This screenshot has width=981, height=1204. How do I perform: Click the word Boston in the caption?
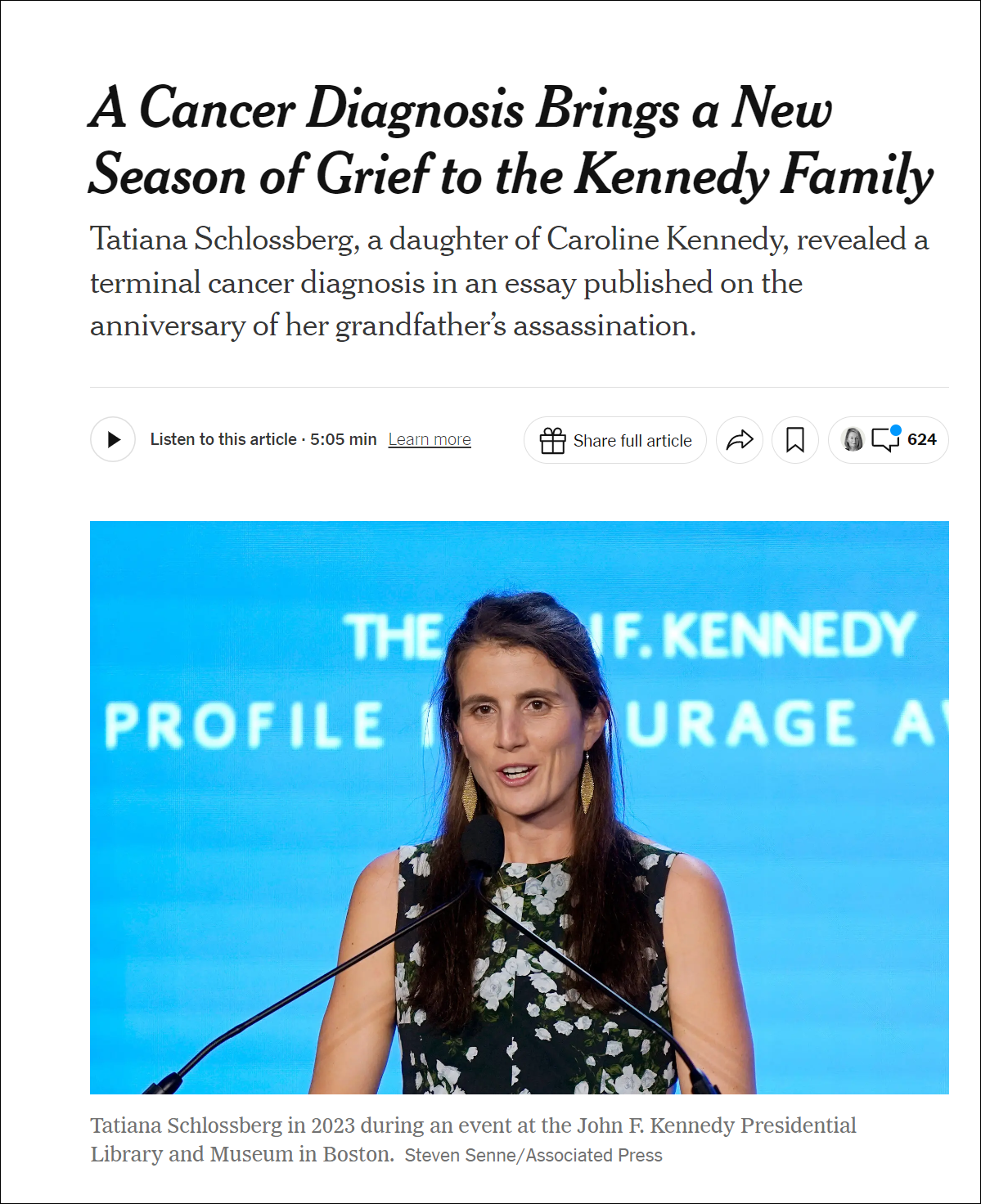(x=356, y=1154)
